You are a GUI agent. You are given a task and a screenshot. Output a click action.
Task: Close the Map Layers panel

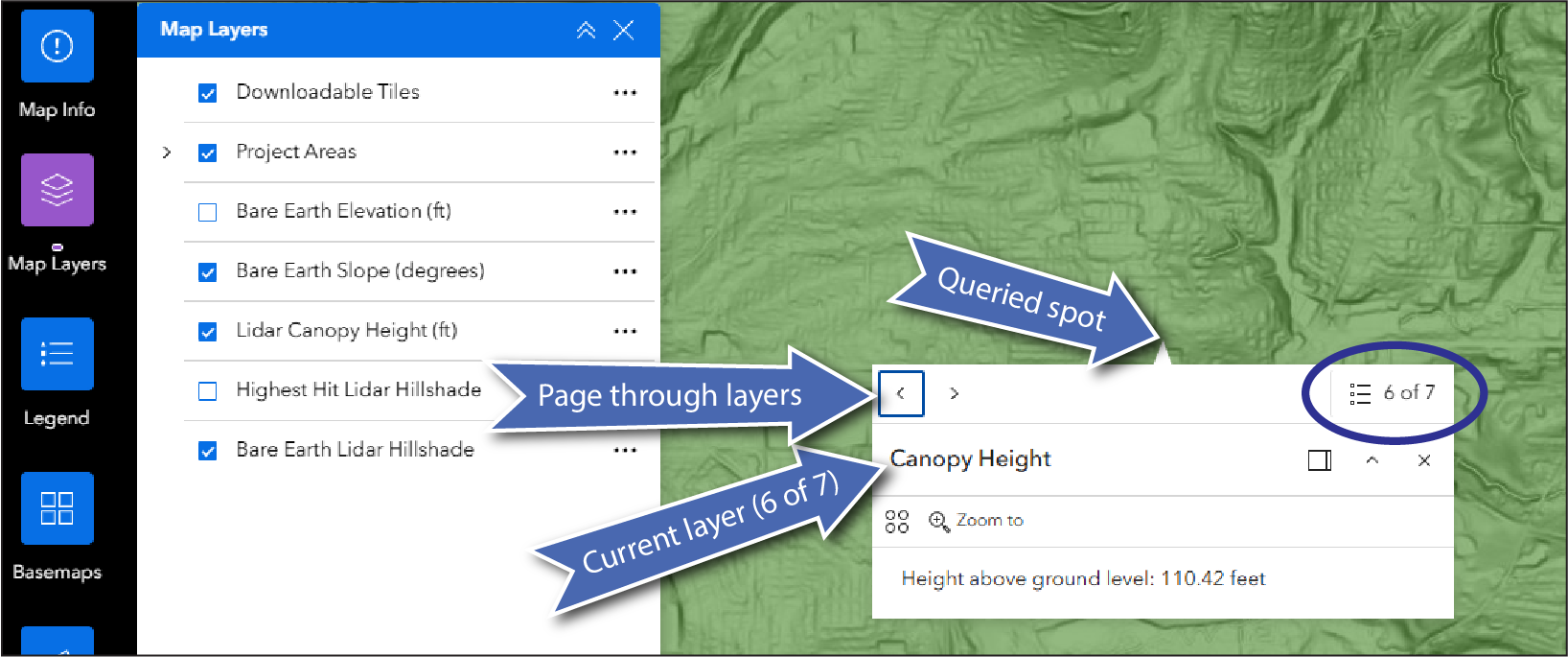624,30
